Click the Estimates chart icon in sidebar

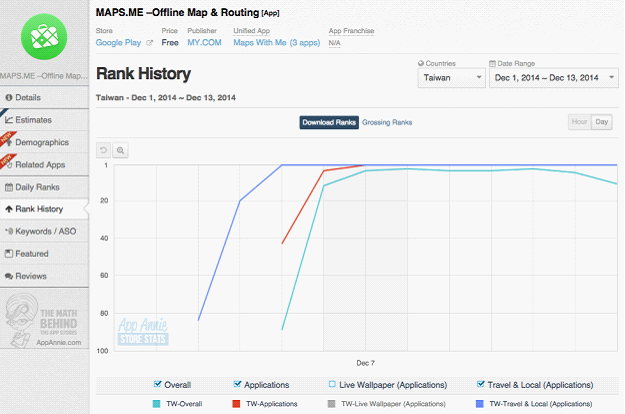[9, 120]
